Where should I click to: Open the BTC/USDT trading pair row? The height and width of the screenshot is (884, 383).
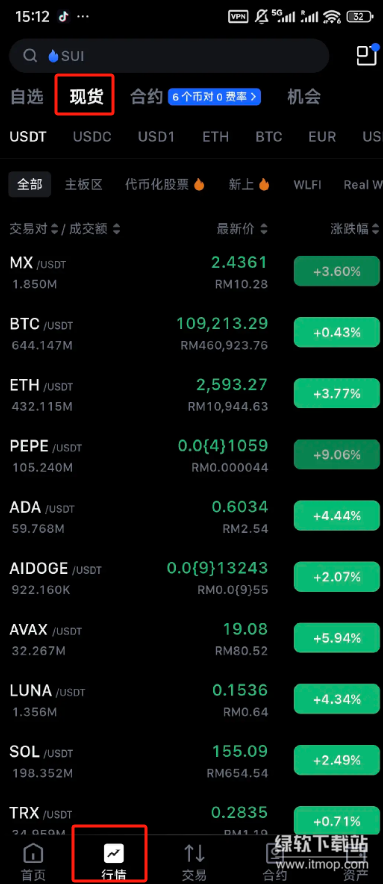pos(191,333)
